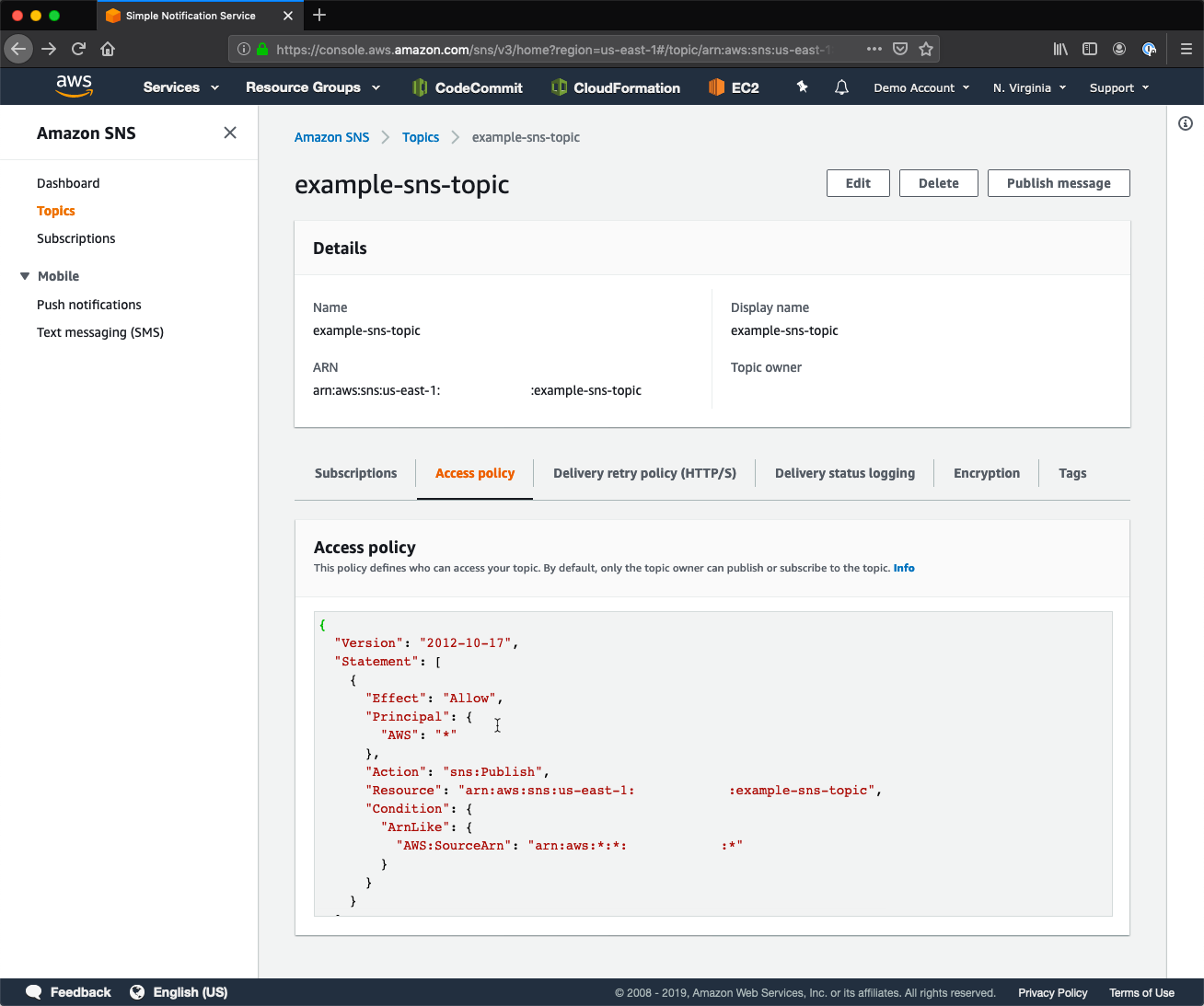This screenshot has width=1204, height=1006.
Task: Click the AWS logo home icon
Action: coord(74,87)
